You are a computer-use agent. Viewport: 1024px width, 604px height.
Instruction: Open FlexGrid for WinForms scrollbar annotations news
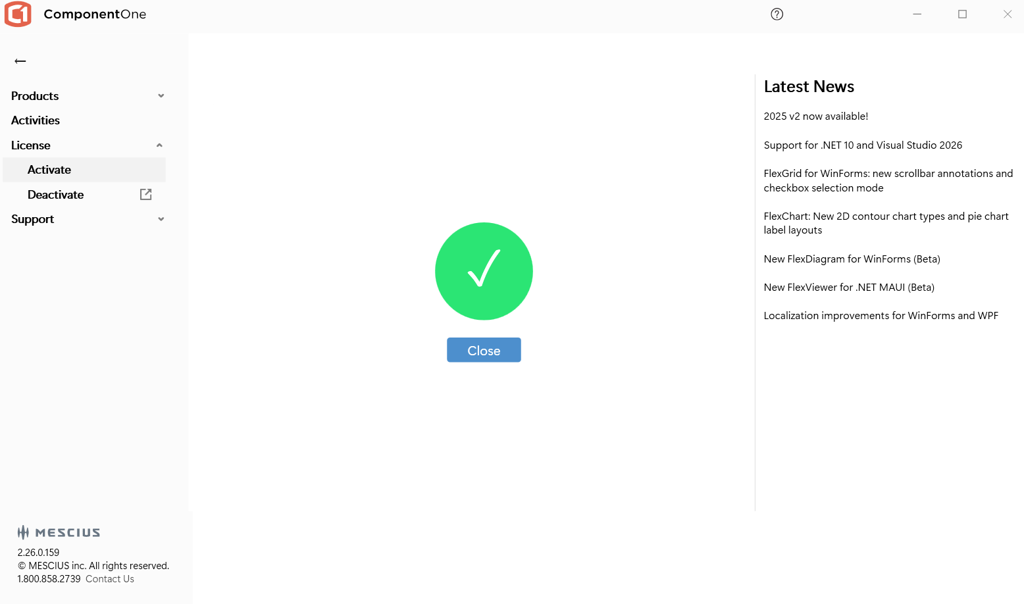(x=888, y=180)
